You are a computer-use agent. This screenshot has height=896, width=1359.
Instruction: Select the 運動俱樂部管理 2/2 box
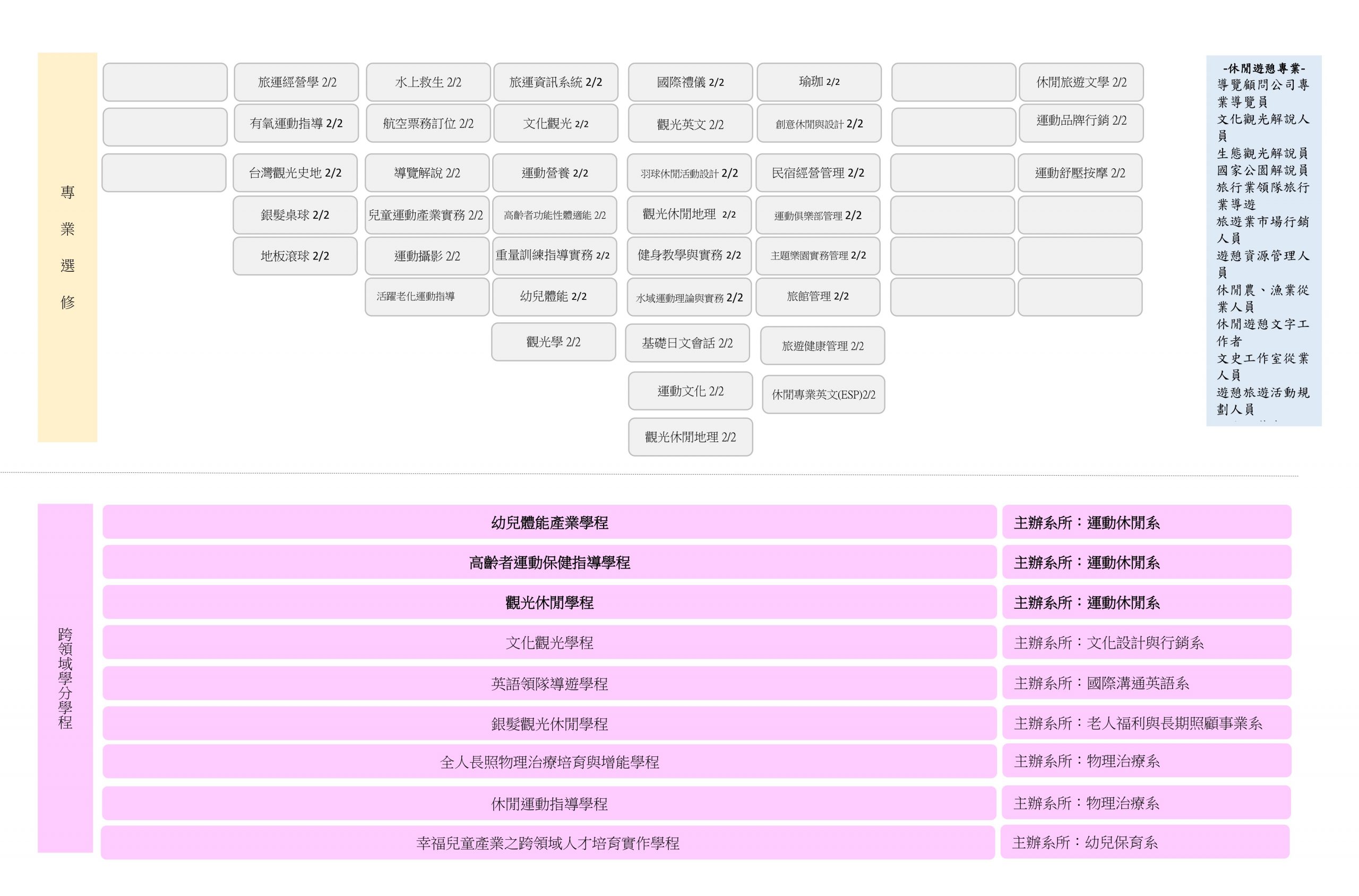(819, 215)
